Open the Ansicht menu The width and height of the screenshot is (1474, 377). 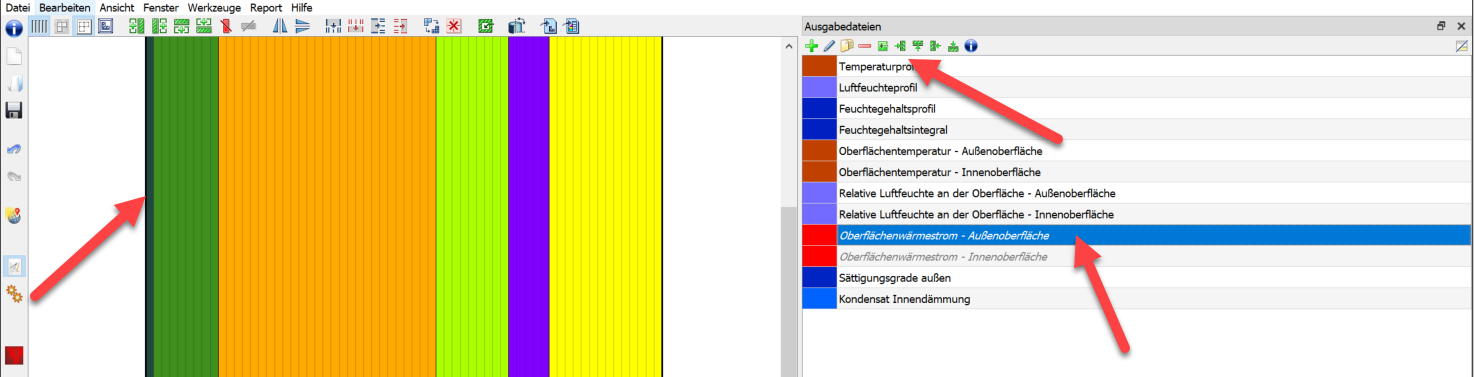click(x=117, y=7)
